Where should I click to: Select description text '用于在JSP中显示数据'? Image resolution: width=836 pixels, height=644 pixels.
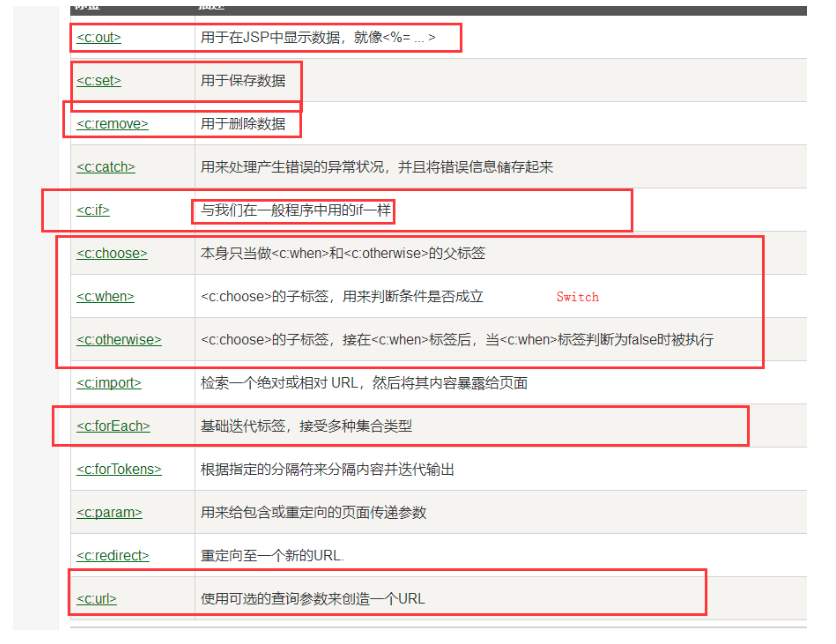(x=270, y=37)
